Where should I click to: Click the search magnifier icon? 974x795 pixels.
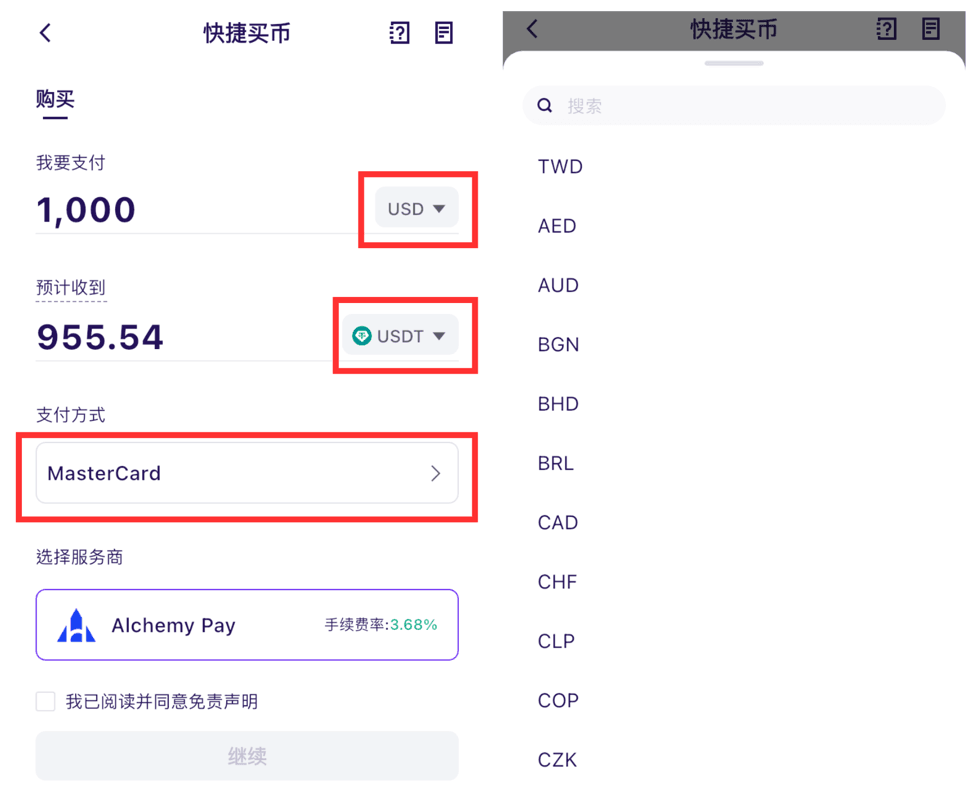(545, 106)
